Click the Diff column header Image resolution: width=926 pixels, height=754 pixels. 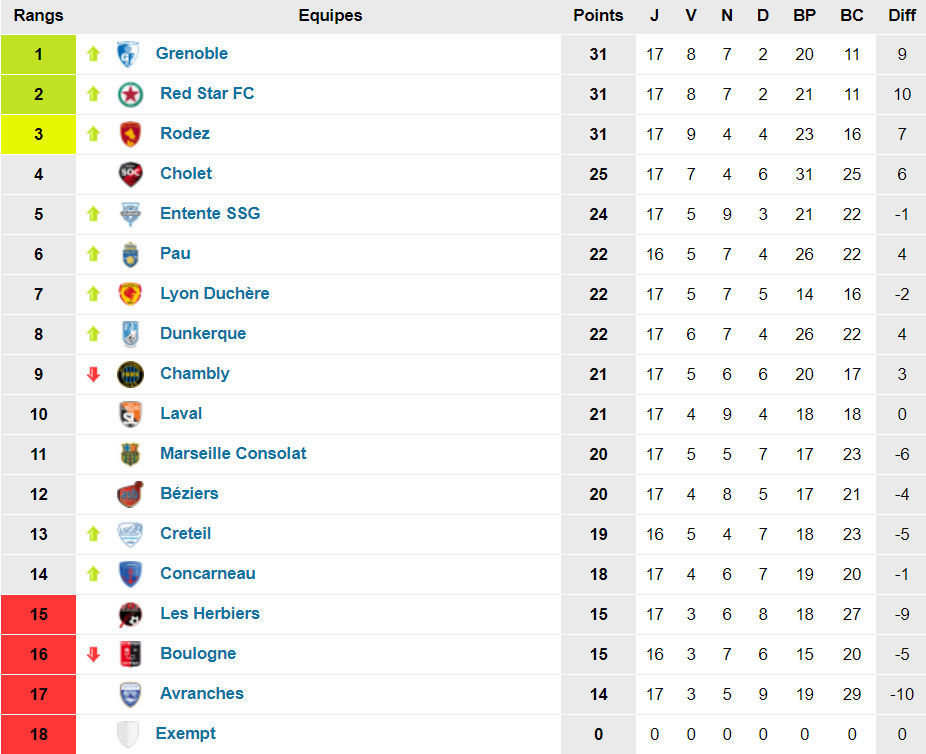click(x=901, y=15)
